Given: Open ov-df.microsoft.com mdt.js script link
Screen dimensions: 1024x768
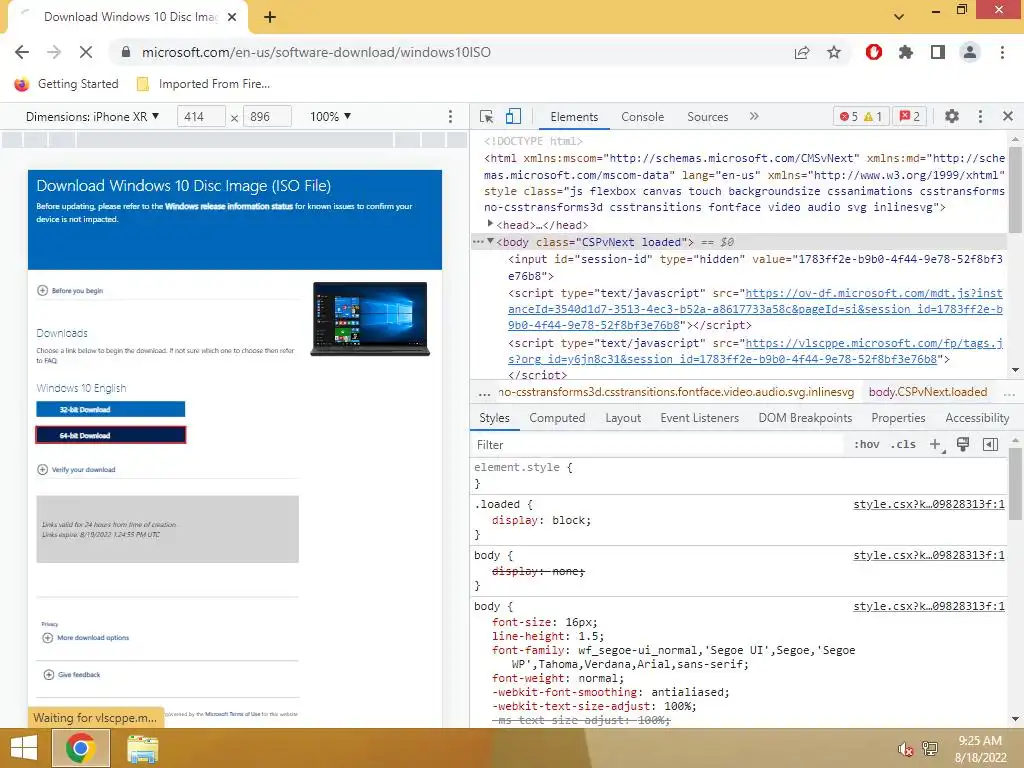Looking at the screenshot, I should [x=754, y=310].
